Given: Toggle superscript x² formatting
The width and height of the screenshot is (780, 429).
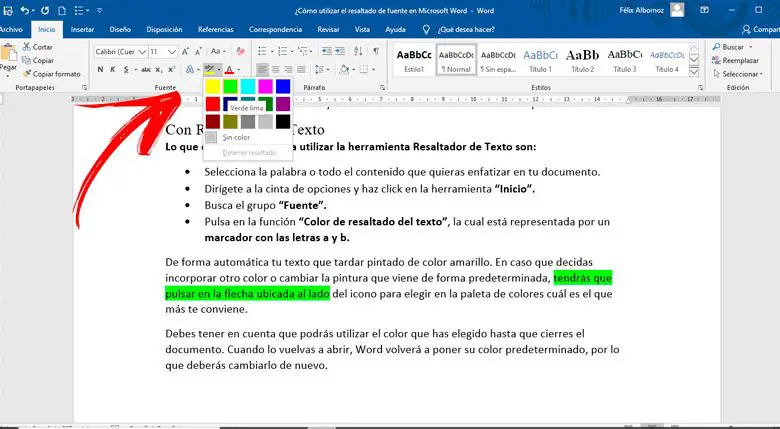Looking at the screenshot, I should 172,69.
